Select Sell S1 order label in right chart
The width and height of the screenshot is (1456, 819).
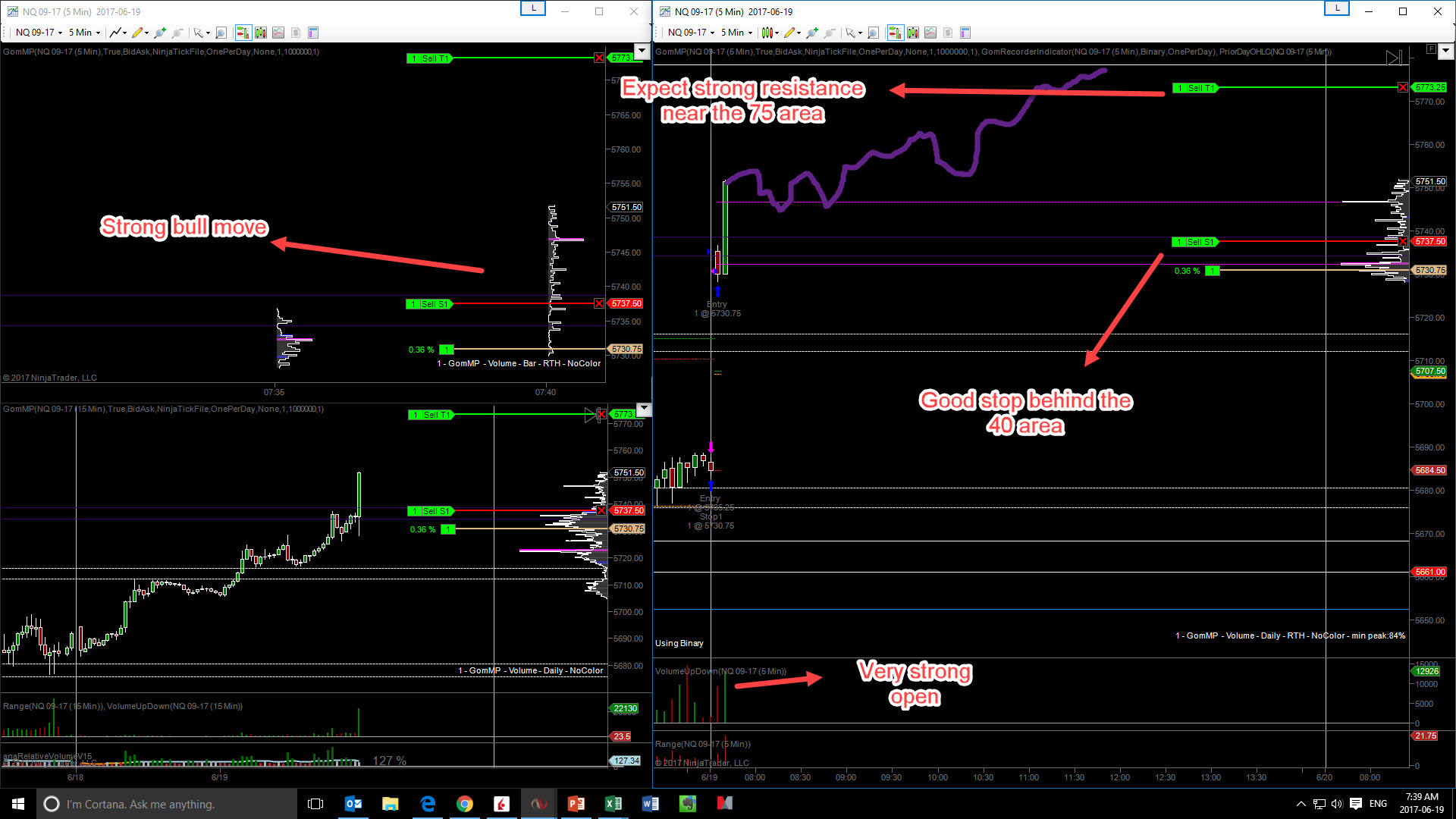tap(1195, 242)
